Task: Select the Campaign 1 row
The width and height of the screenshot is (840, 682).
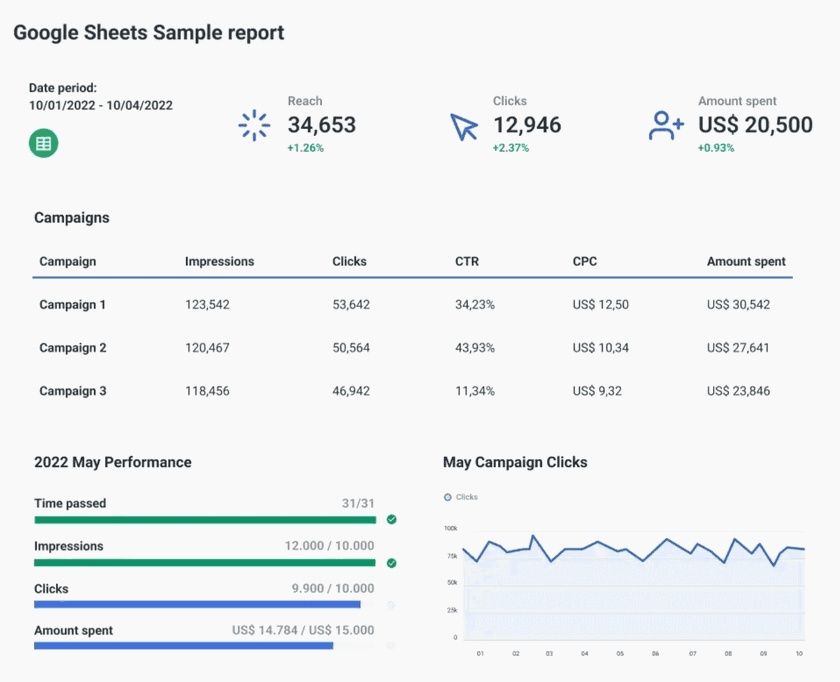Action: (72, 304)
